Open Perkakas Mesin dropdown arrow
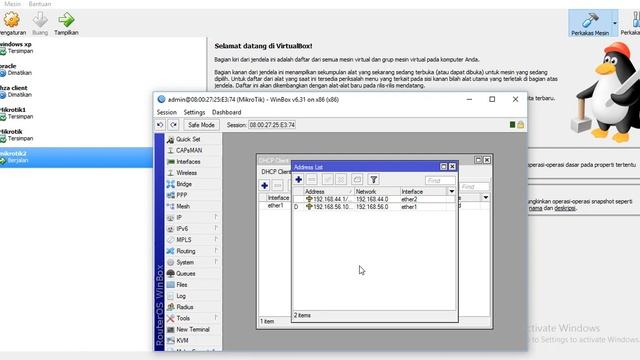Viewport: 640px width, 360px height. [615, 23]
